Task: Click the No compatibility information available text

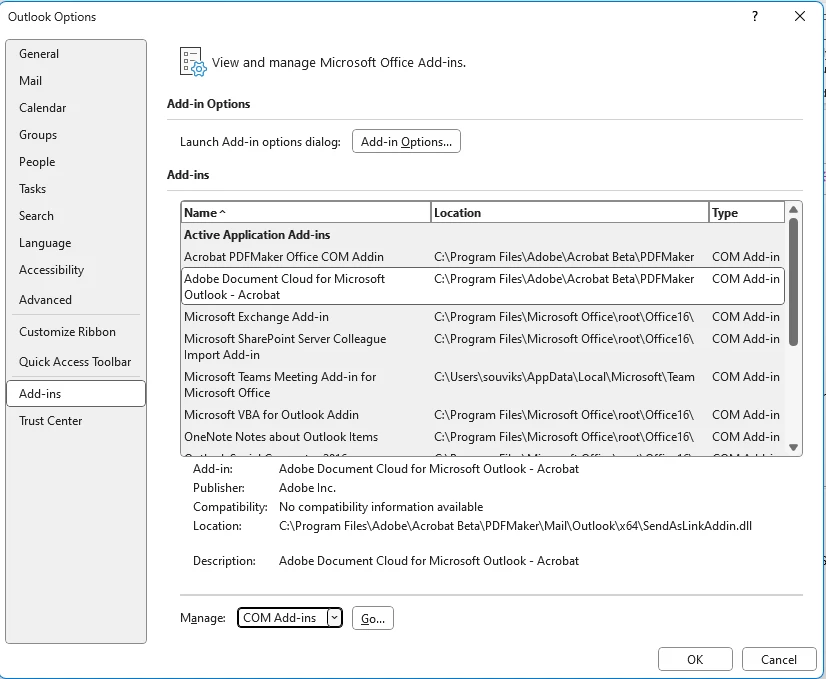Action: click(x=381, y=507)
